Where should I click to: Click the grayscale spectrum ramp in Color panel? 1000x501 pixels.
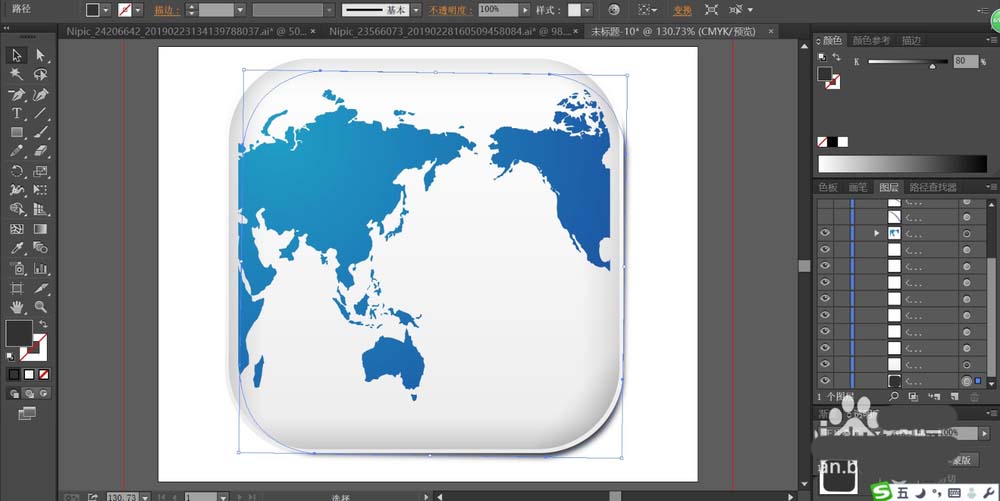click(x=902, y=164)
